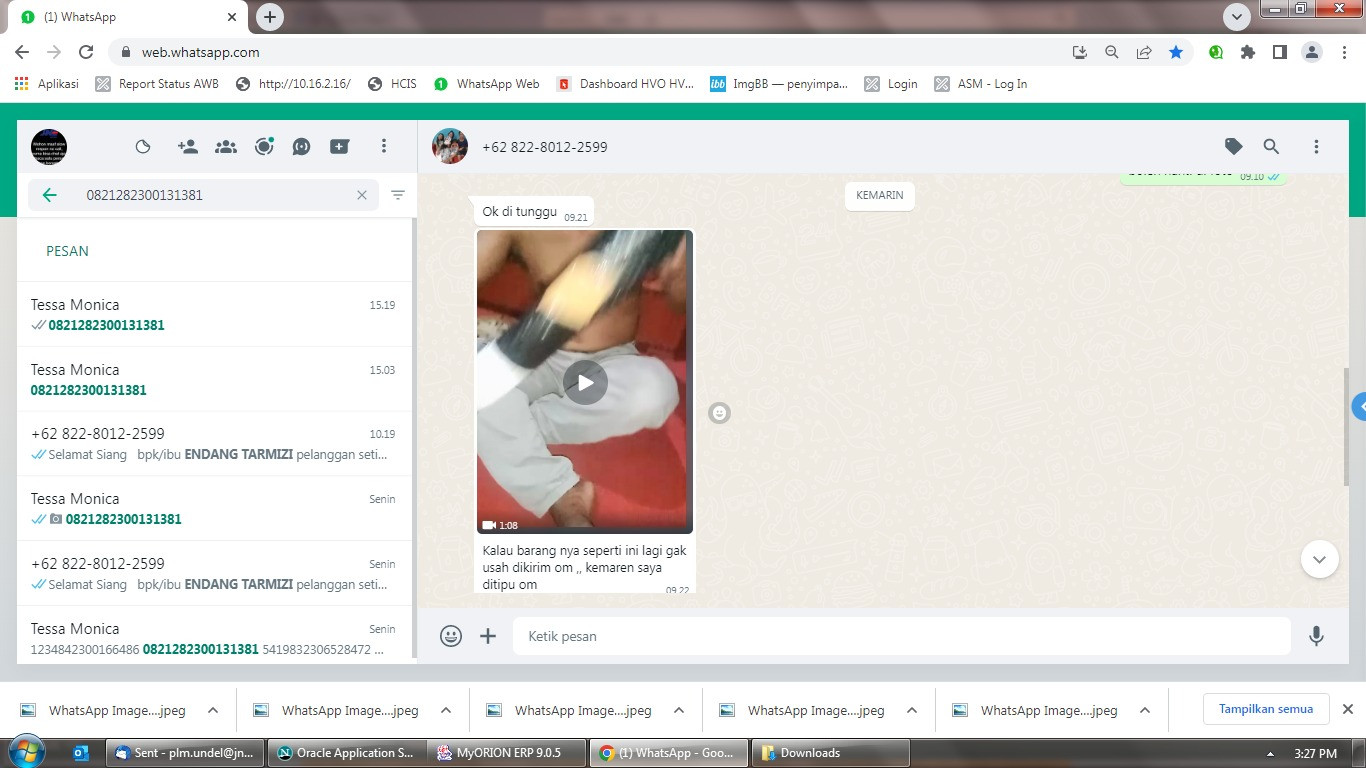
Task: Open the emoji picker beside message box
Action: pos(451,636)
